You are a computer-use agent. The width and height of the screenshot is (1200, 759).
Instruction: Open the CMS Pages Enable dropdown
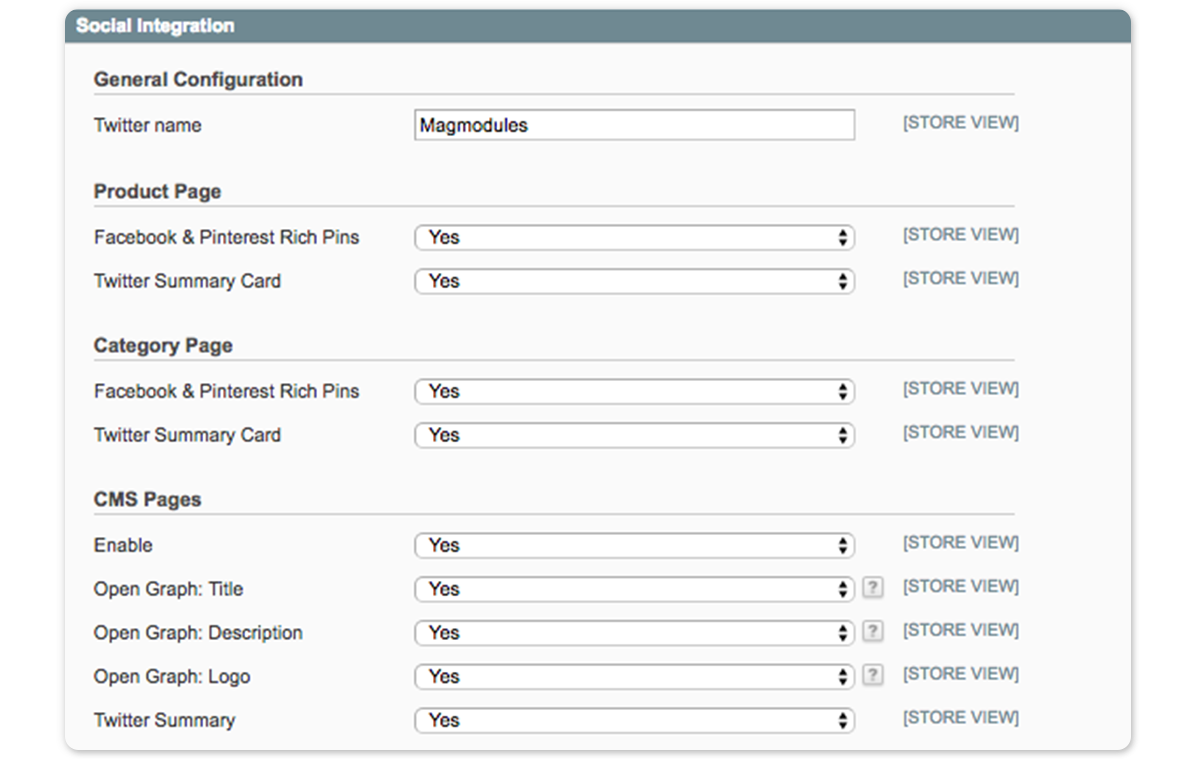(634, 545)
